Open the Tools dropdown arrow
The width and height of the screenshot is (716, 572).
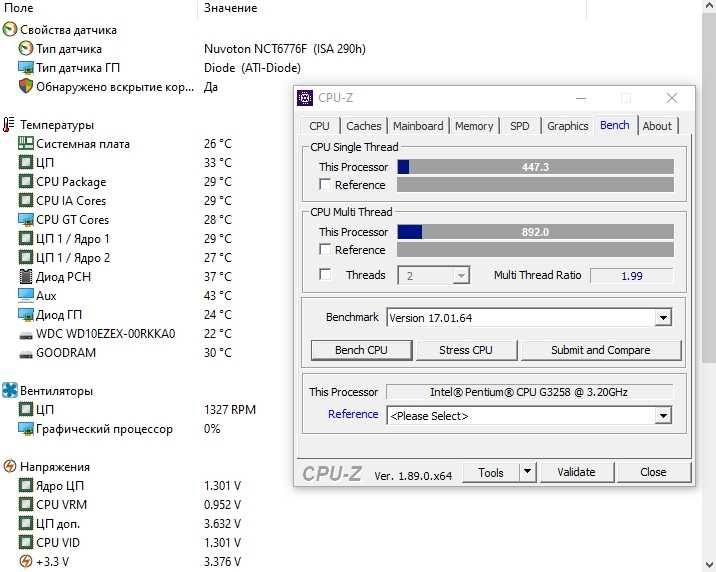pyautogui.click(x=527, y=472)
